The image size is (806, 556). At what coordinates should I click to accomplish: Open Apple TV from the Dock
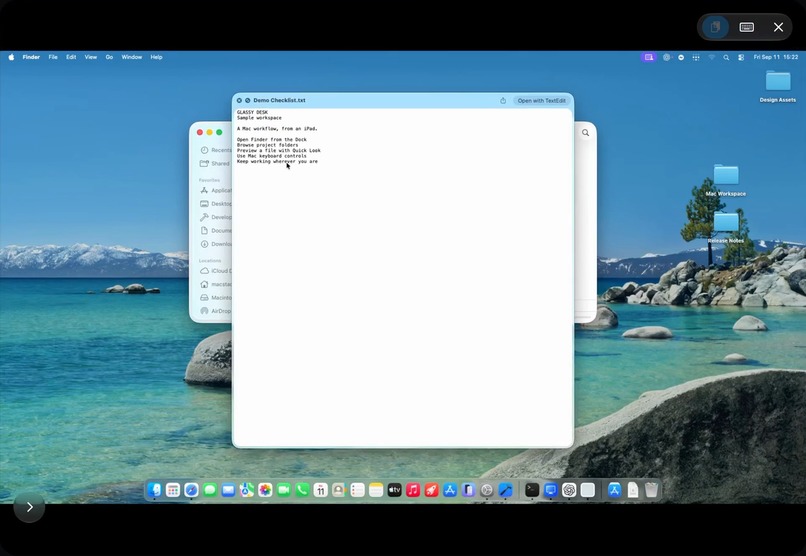click(x=394, y=490)
